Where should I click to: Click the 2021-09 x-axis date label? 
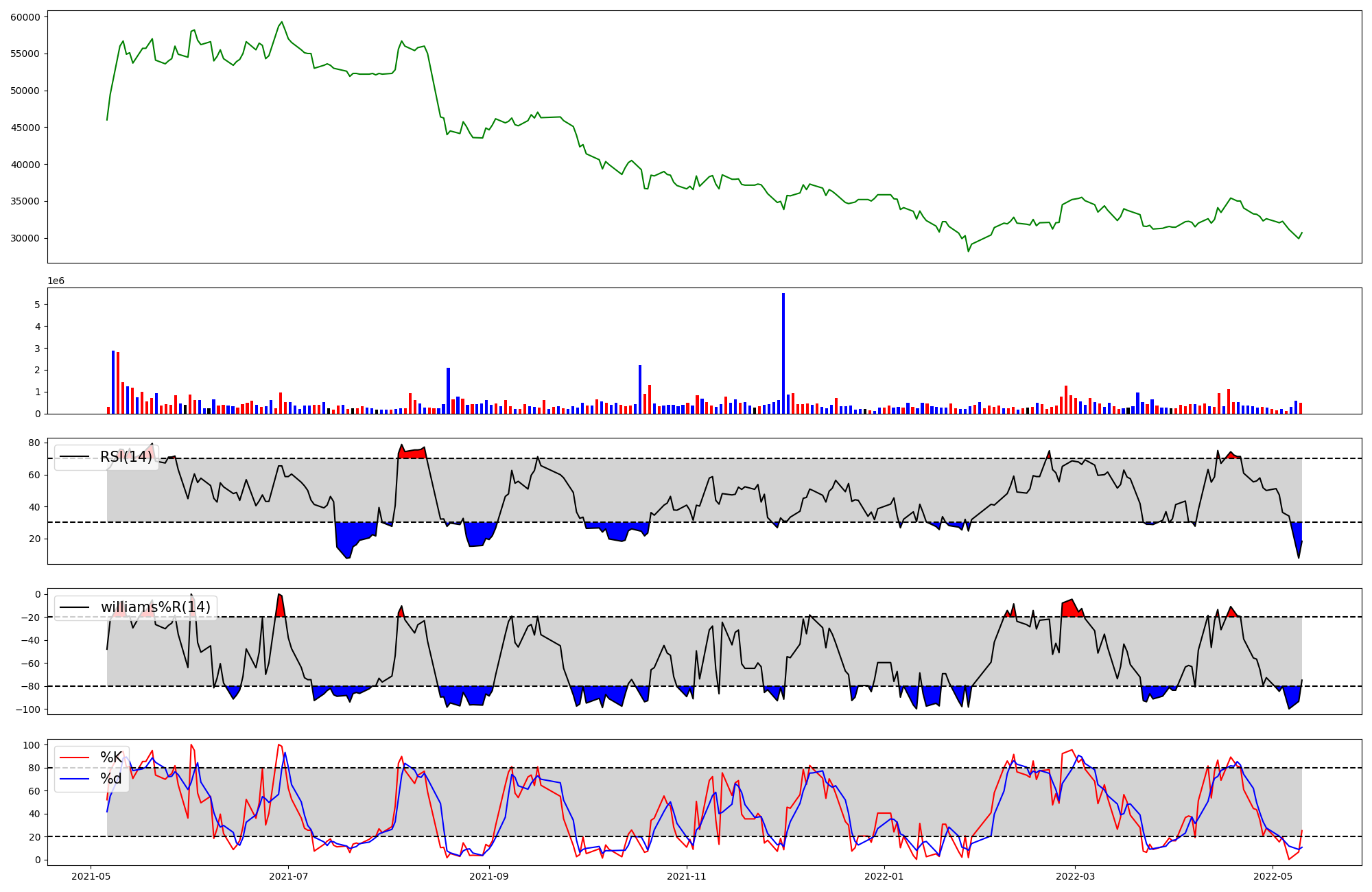tap(489, 876)
